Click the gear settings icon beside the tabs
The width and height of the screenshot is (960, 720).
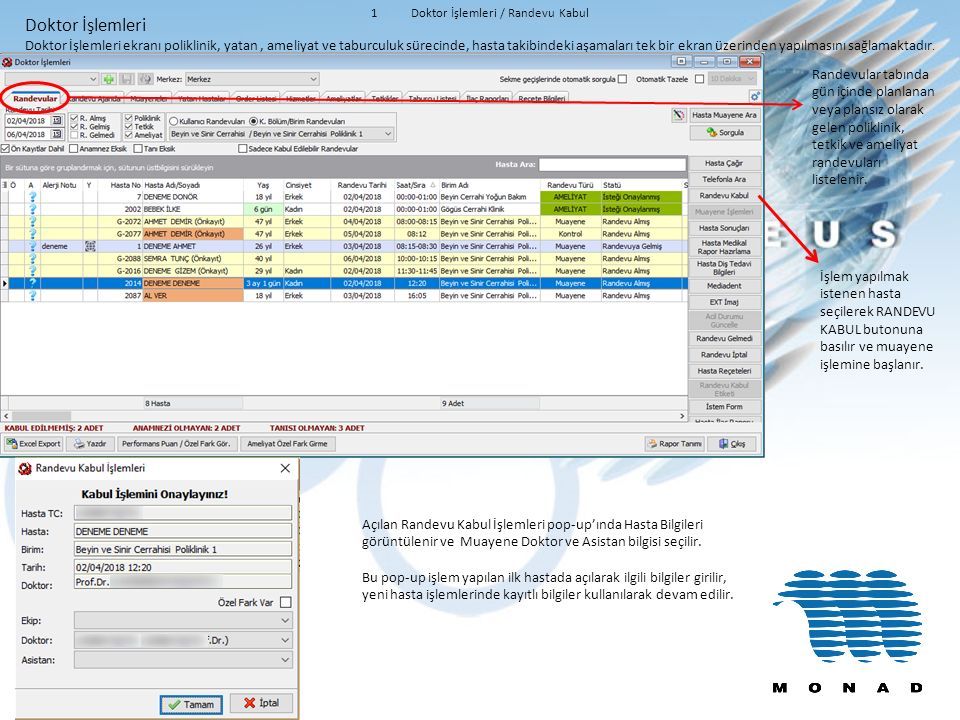click(755, 97)
